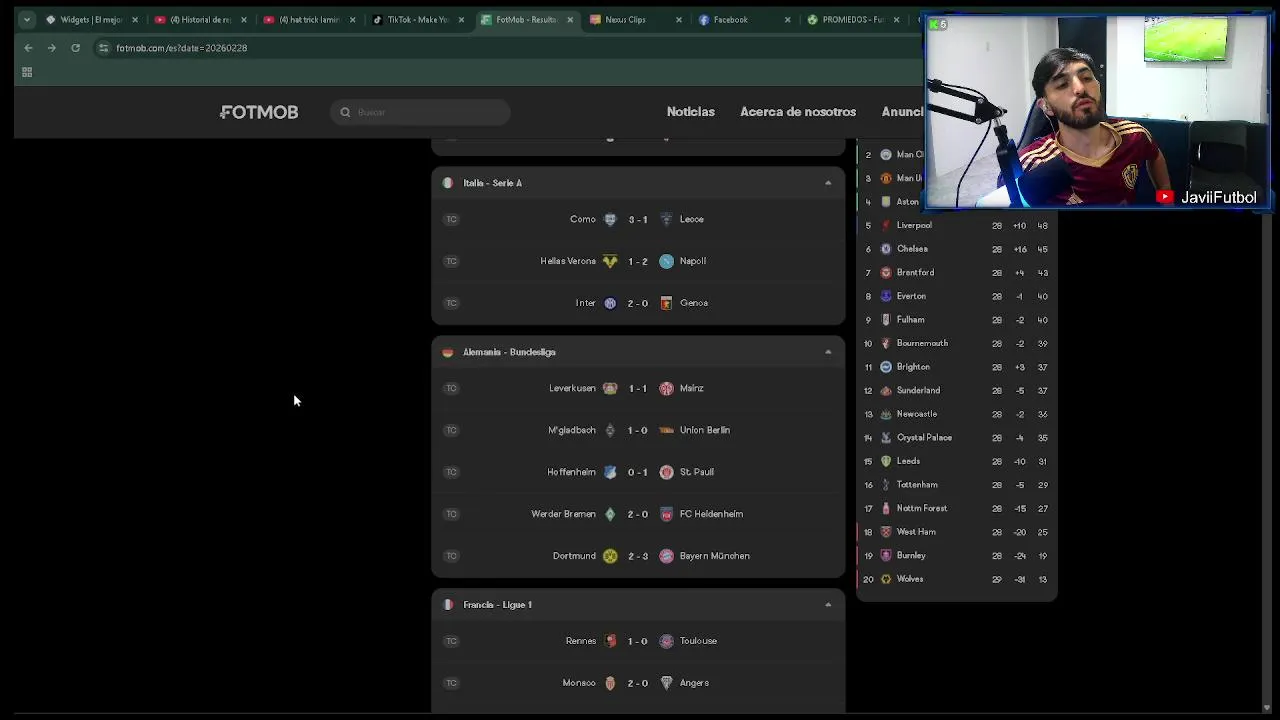Switch to the Nexus Clips tab
The height and width of the screenshot is (720, 1280).
634,19
